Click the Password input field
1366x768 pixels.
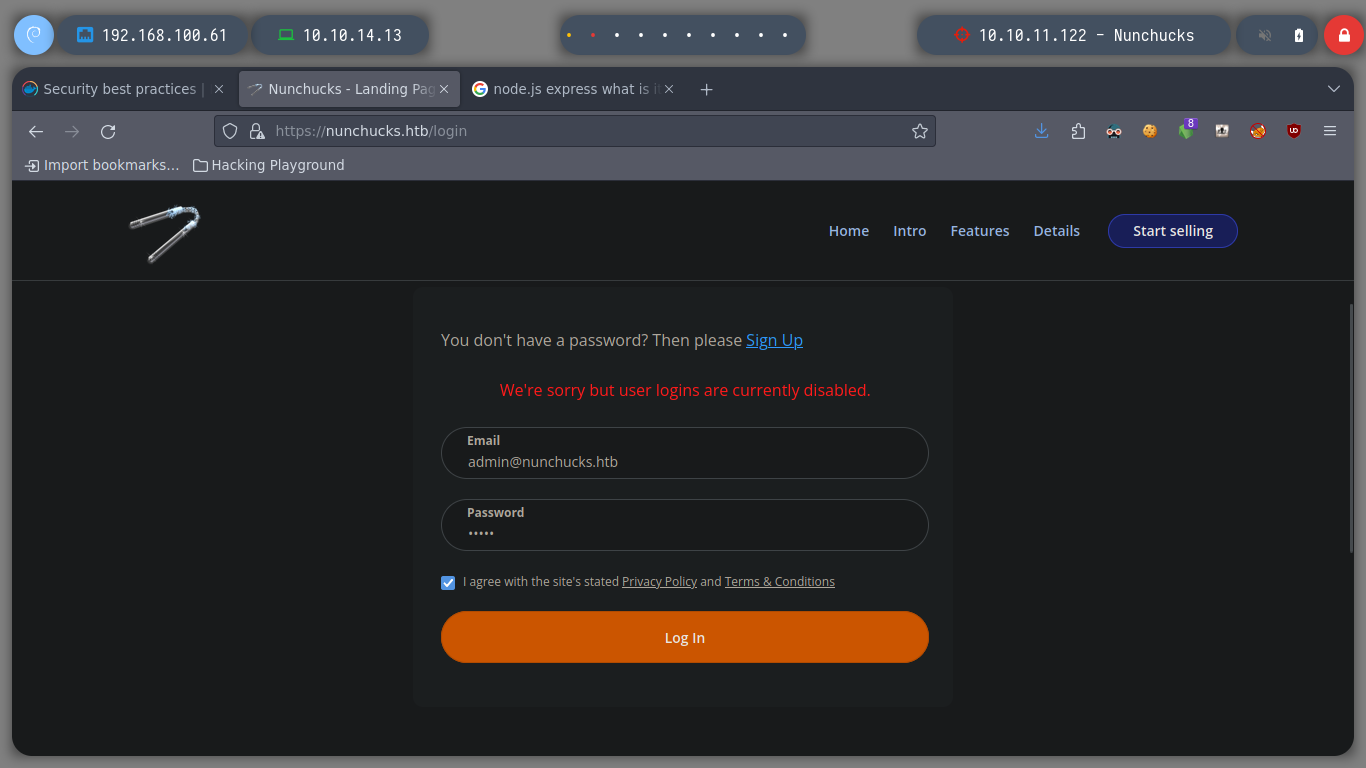[685, 525]
